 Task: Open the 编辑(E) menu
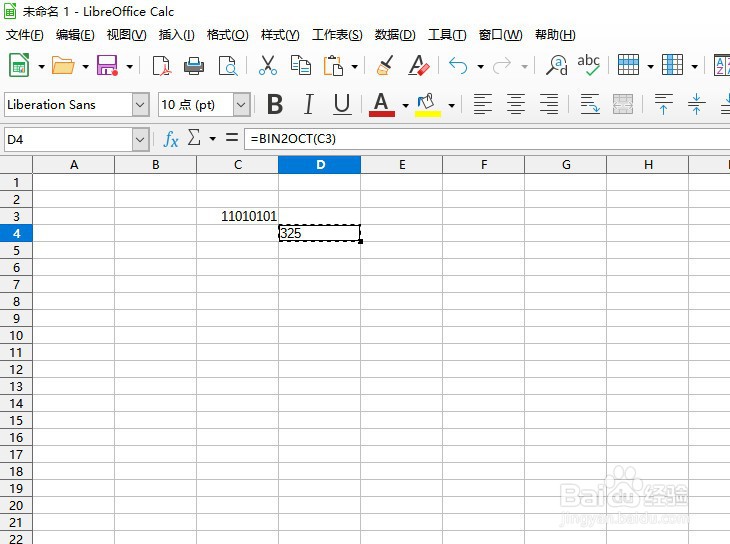pyautogui.click(x=75, y=34)
